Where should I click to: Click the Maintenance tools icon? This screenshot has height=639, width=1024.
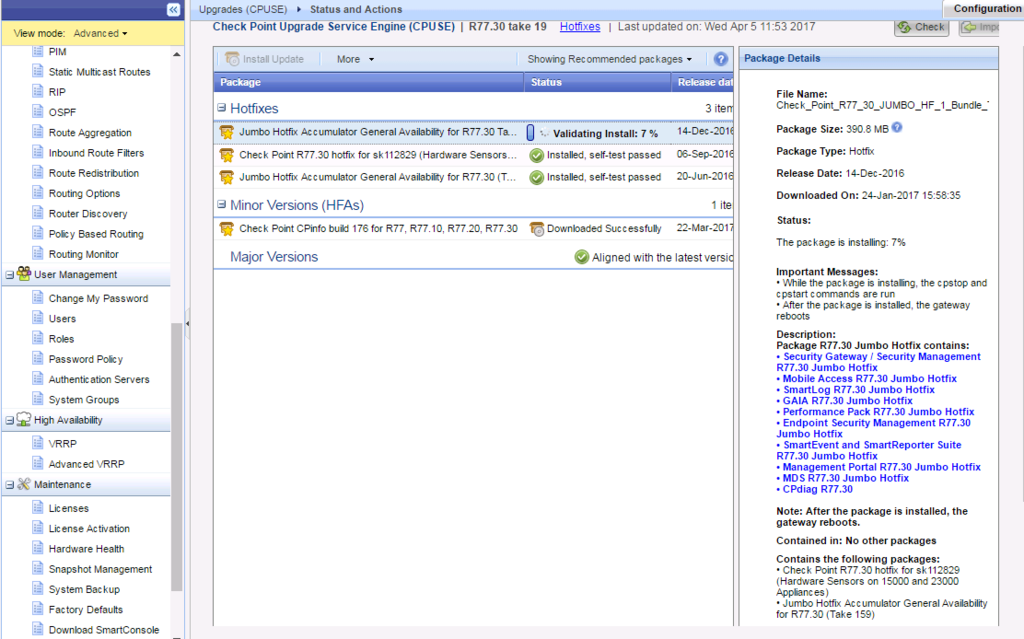[x=24, y=484]
